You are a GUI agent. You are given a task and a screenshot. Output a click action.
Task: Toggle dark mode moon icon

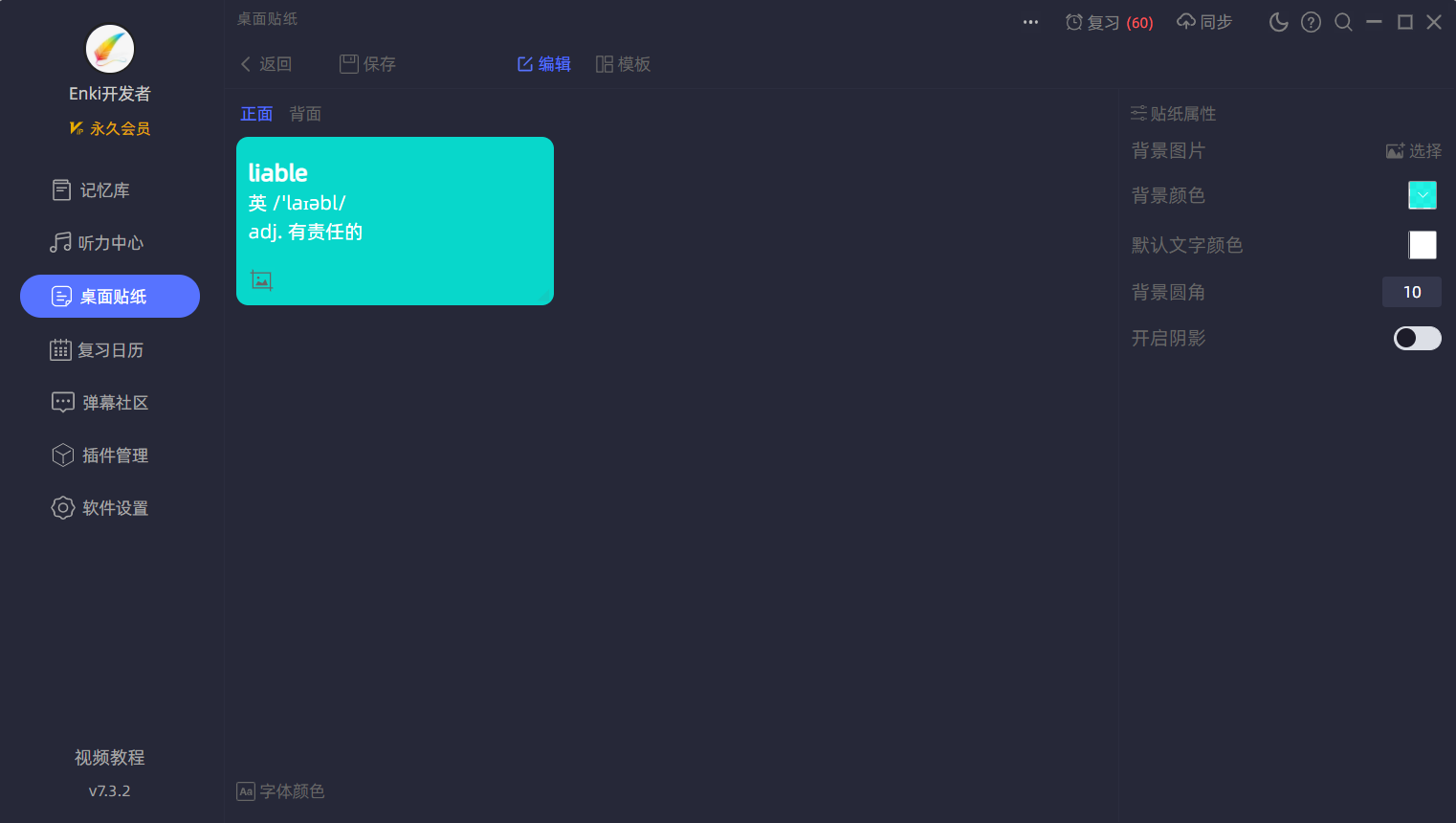pyautogui.click(x=1278, y=22)
